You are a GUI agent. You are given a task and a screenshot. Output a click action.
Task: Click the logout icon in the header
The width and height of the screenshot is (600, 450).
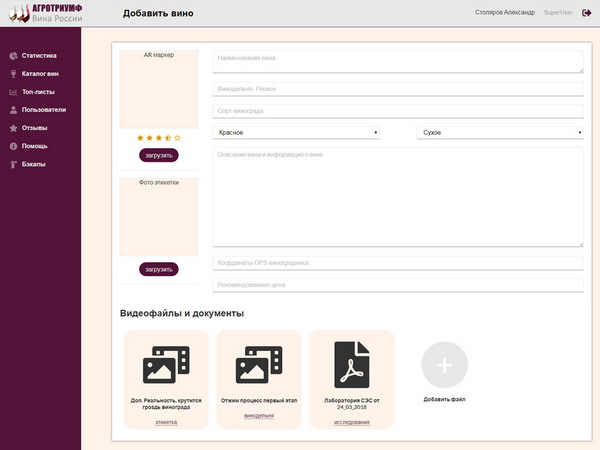(586, 13)
